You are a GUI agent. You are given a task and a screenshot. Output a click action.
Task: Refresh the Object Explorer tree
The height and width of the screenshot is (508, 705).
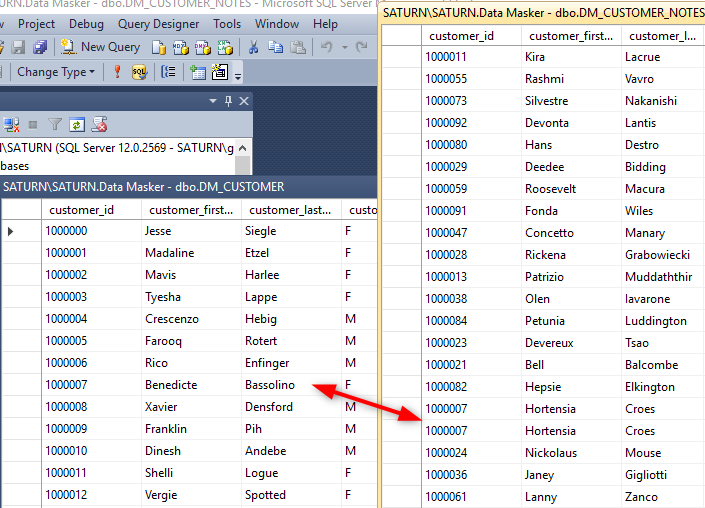coord(77,124)
